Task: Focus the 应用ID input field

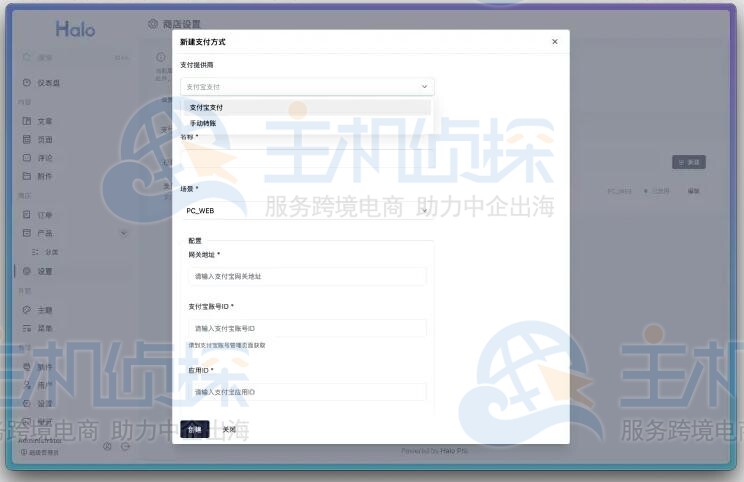Action: 307,392
